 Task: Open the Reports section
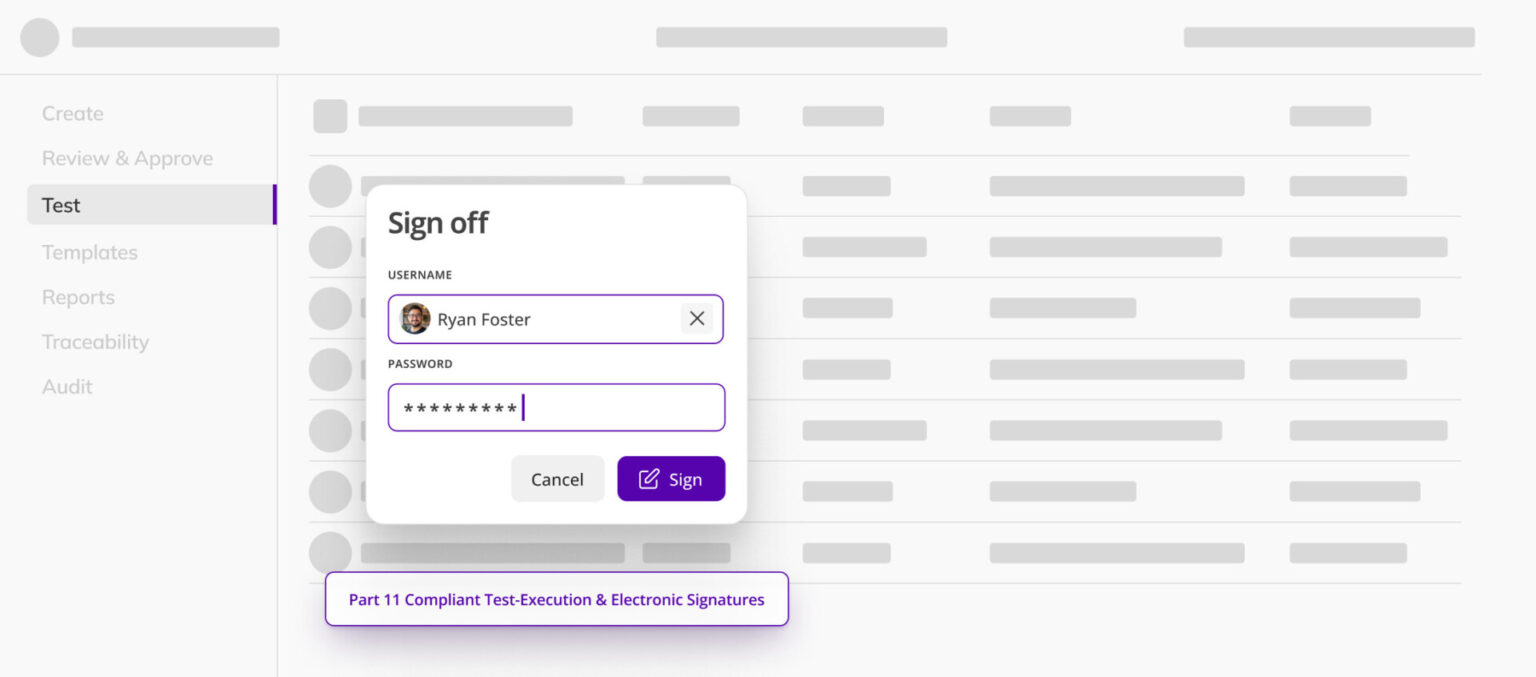[78, 297]
